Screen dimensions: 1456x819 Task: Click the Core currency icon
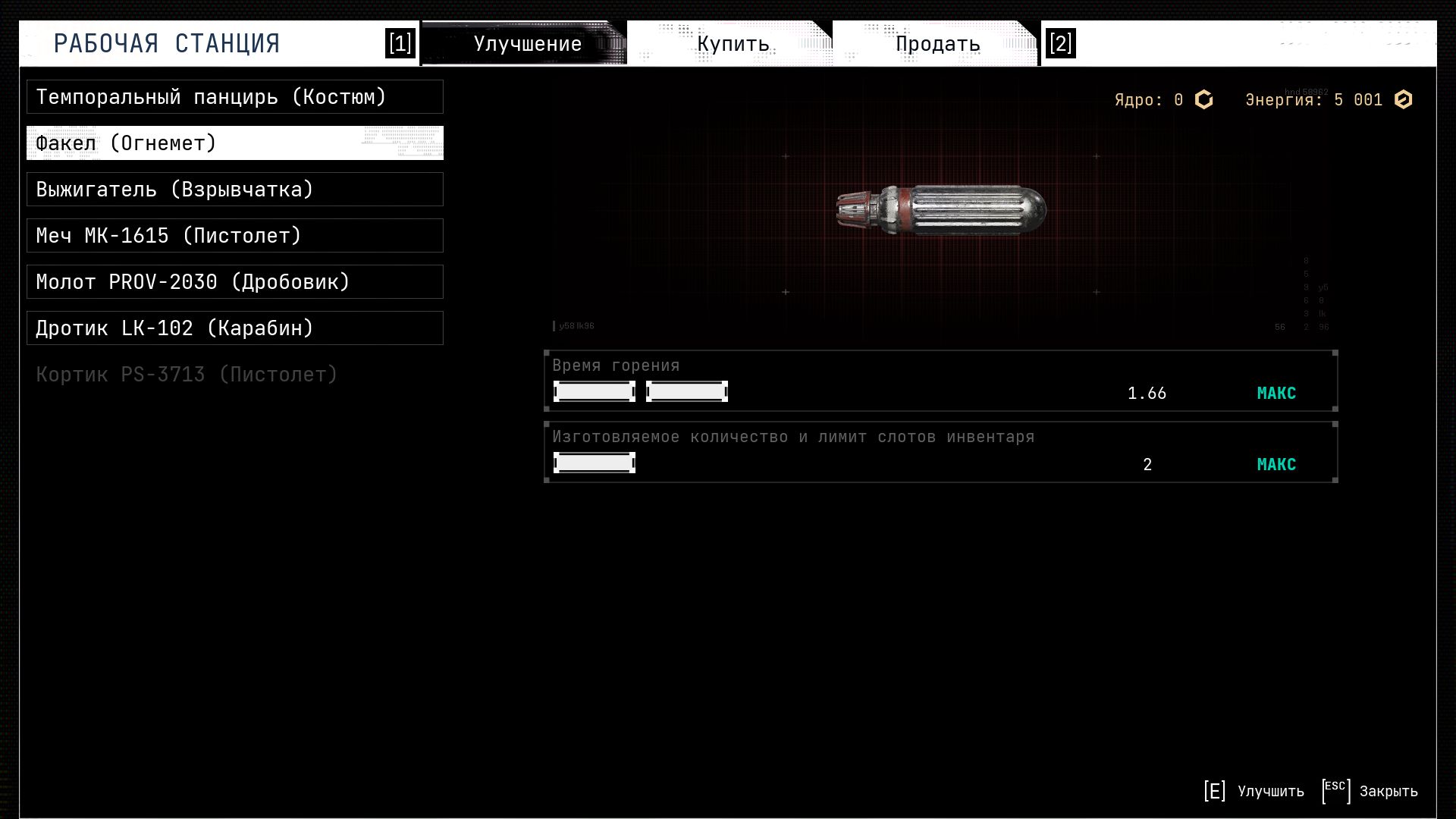1204,100
